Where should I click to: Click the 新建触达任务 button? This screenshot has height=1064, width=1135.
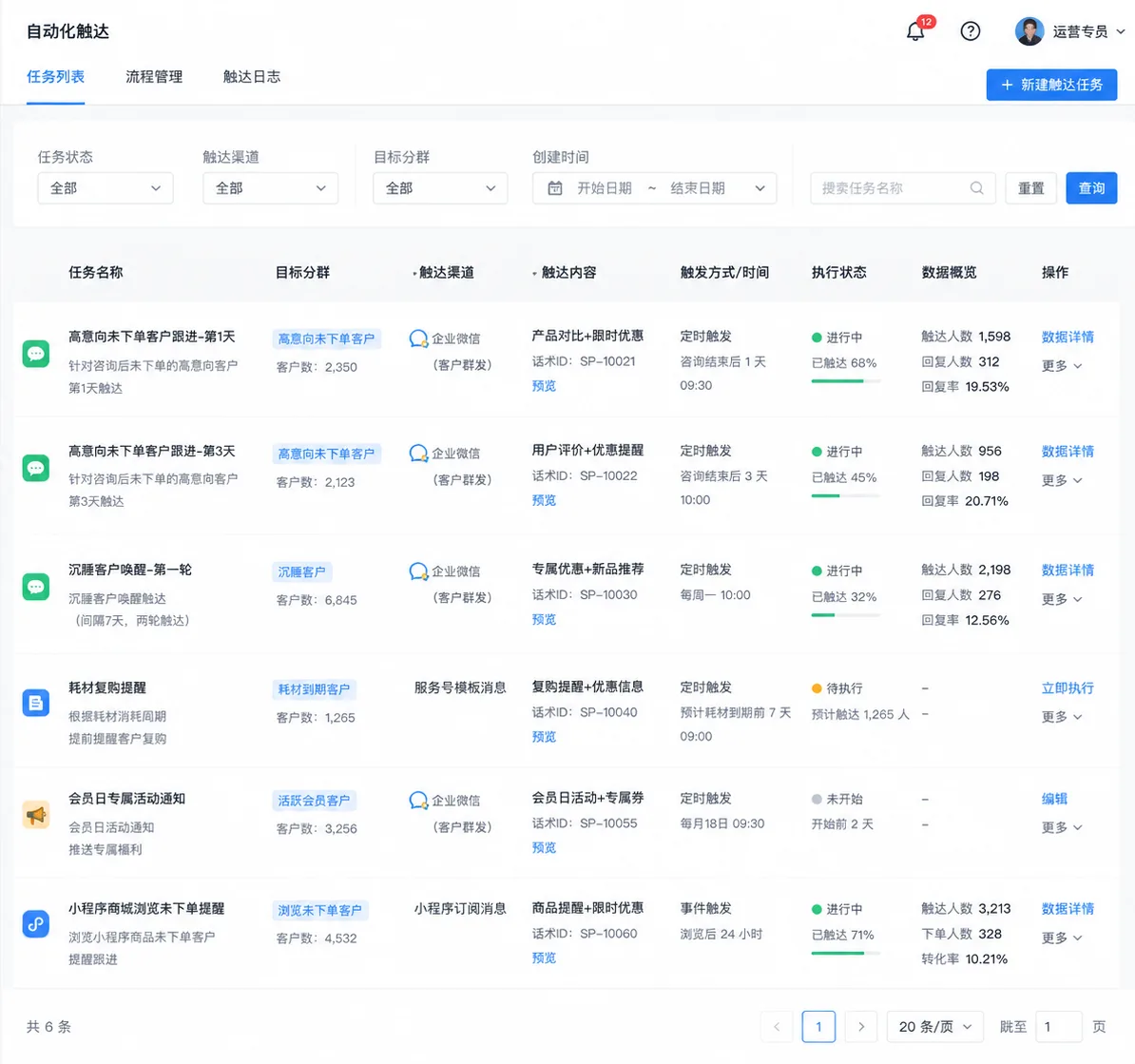(1051, 85)
